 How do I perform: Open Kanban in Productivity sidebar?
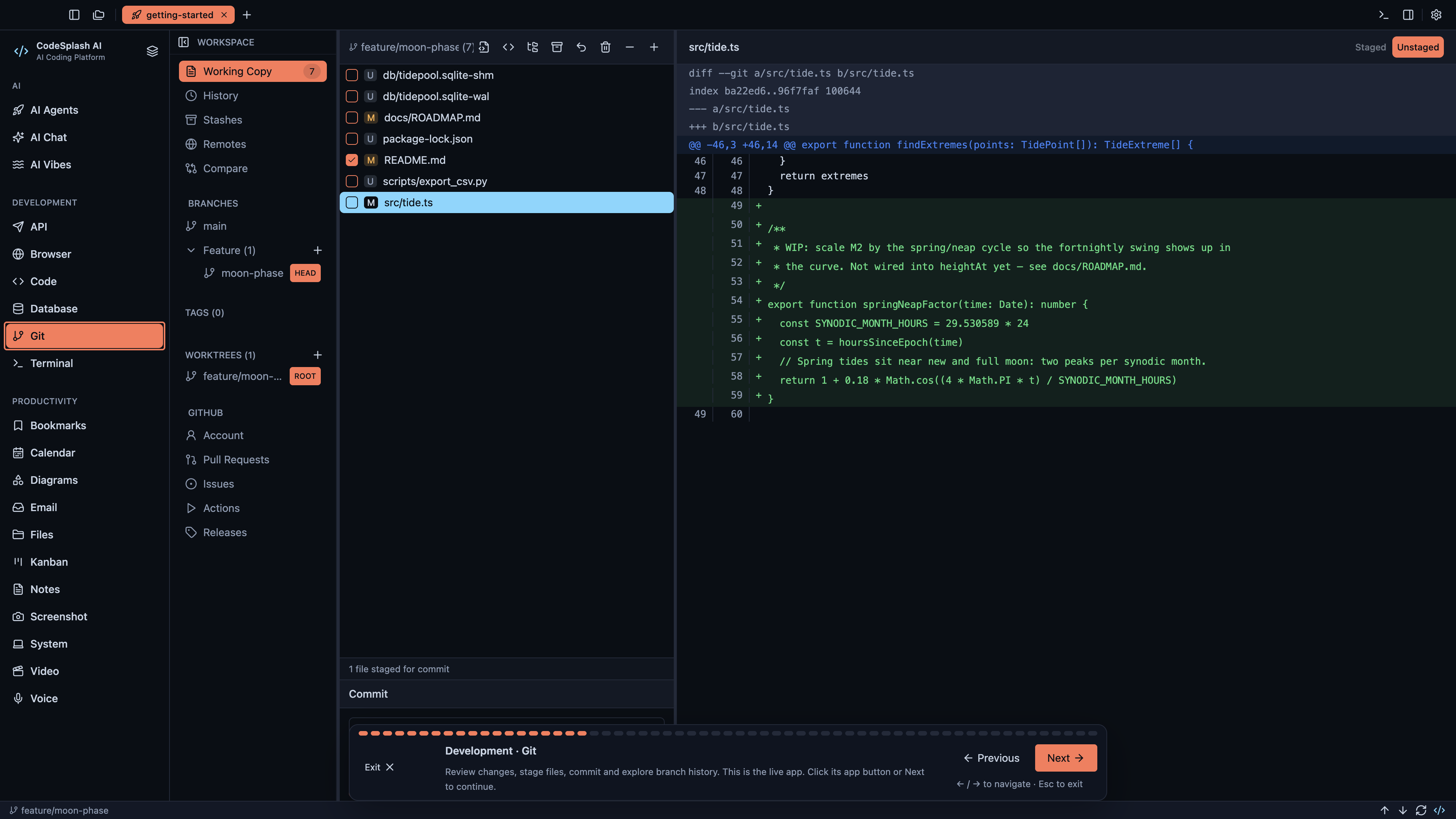coord(85,562)
